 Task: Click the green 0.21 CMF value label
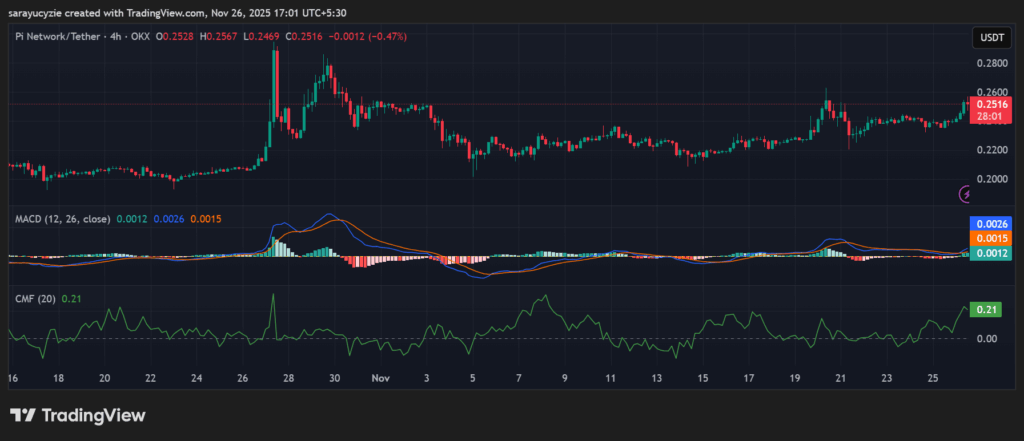[x=988, y=310]
